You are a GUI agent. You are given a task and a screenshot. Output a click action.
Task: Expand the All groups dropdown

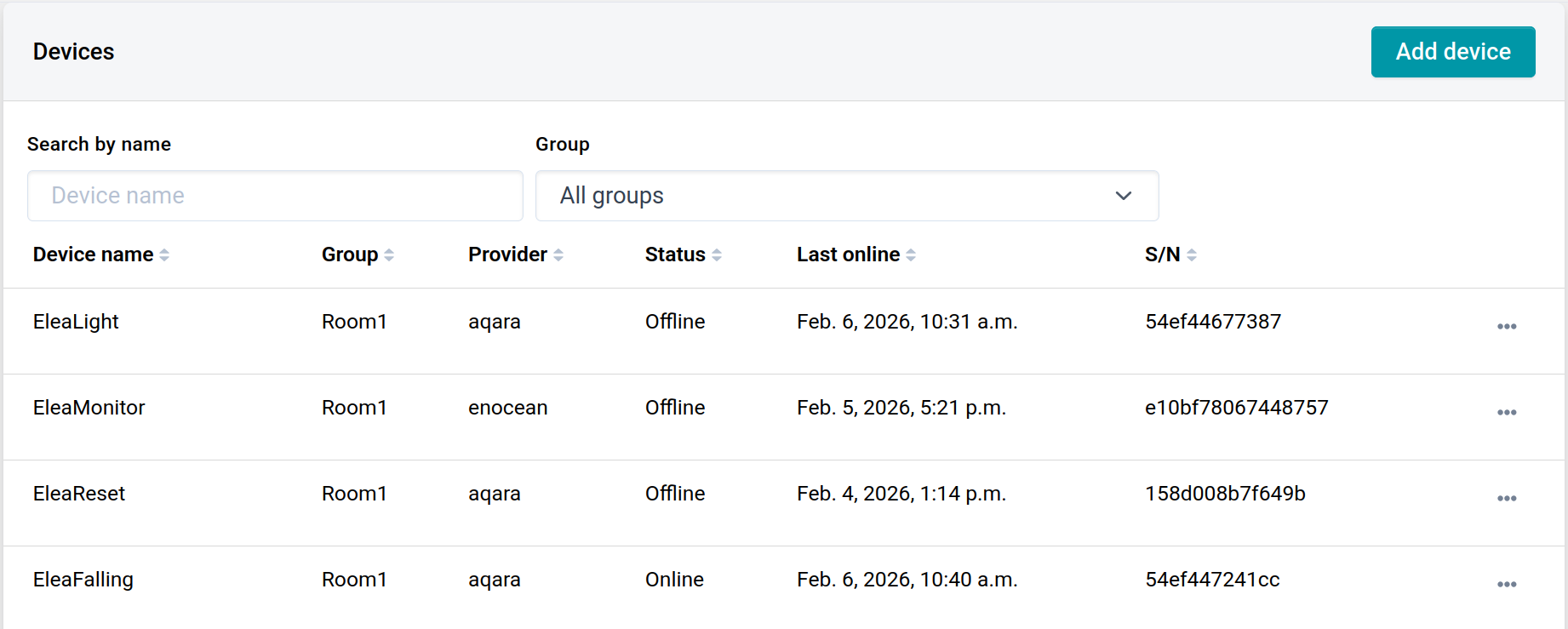pyautogui.click(x=846, y=196)
